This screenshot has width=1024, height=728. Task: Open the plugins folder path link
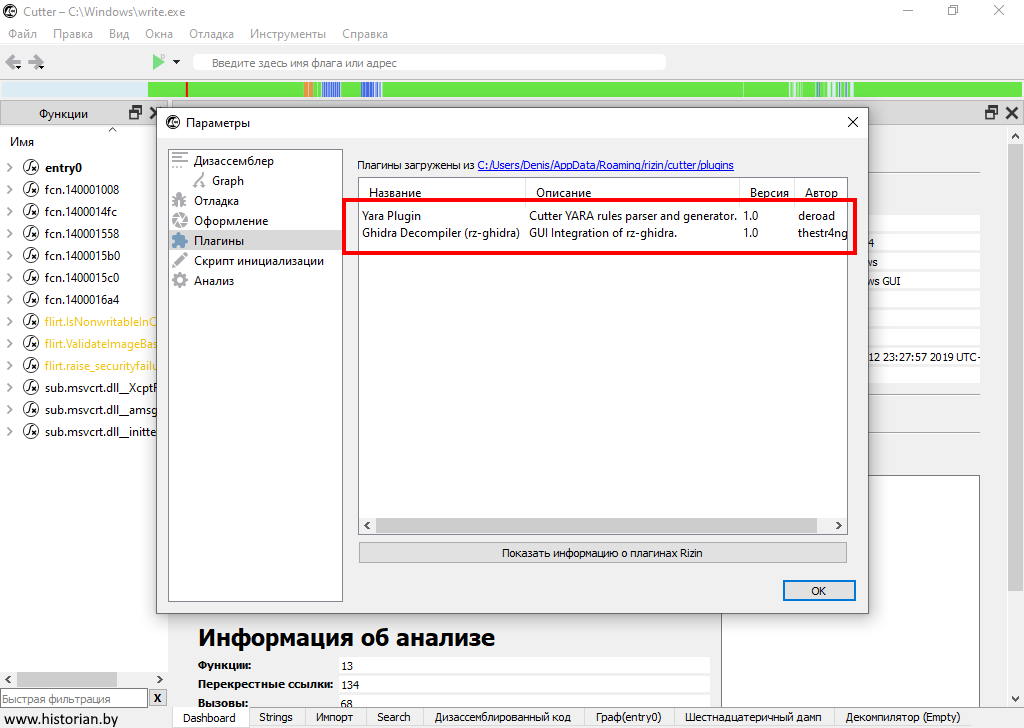point(606,165)
